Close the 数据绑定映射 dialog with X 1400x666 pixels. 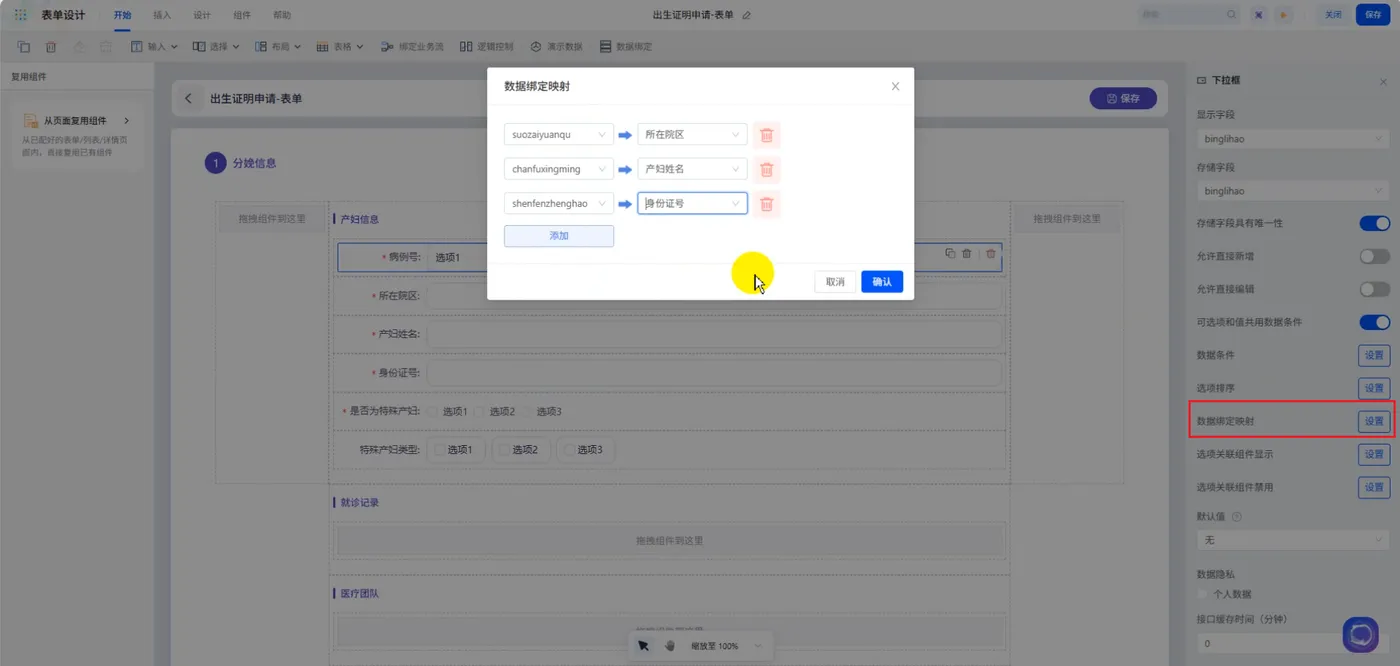[895, 87]
